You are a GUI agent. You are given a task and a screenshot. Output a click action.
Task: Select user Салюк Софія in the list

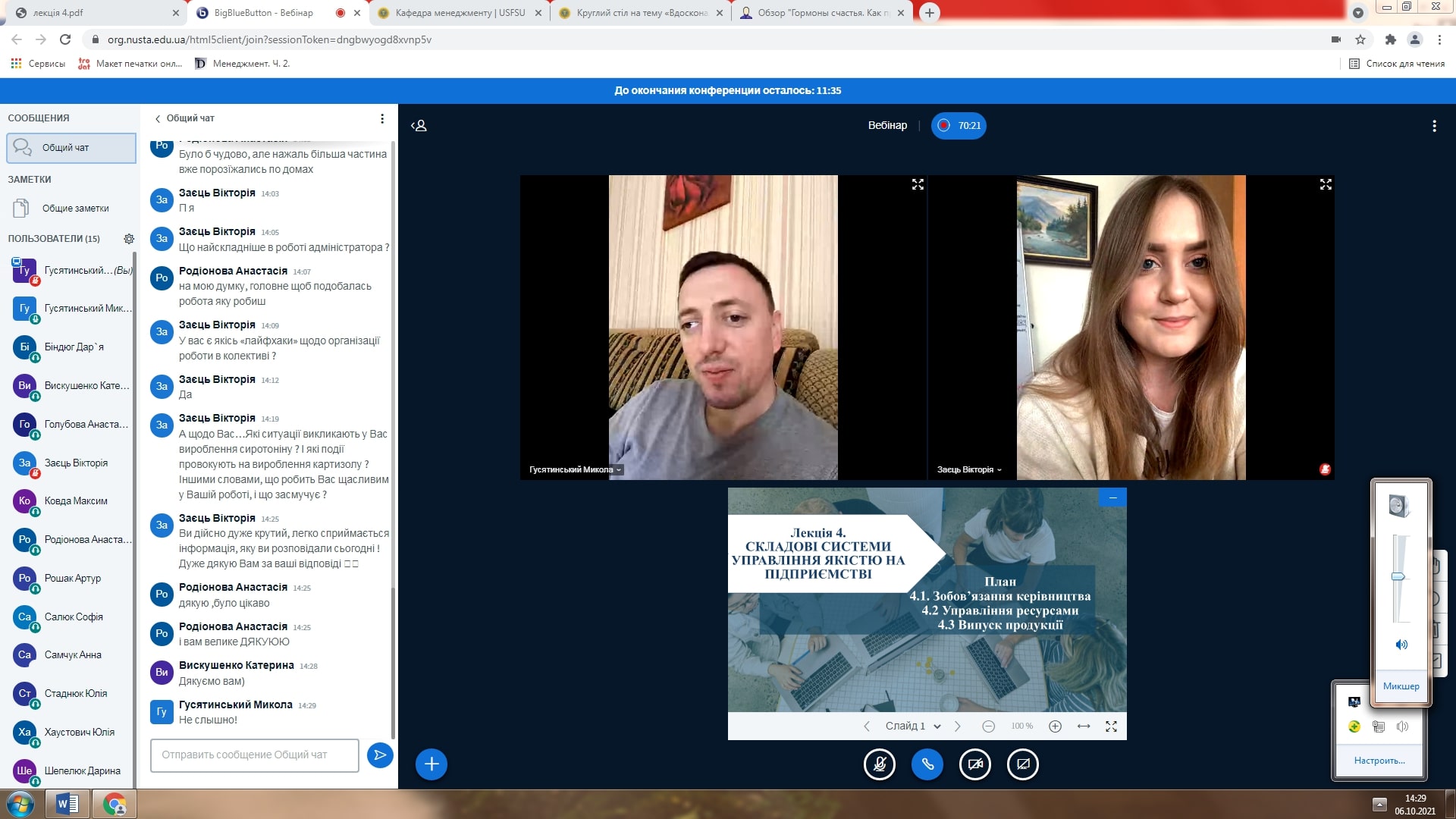coord(71,617)
